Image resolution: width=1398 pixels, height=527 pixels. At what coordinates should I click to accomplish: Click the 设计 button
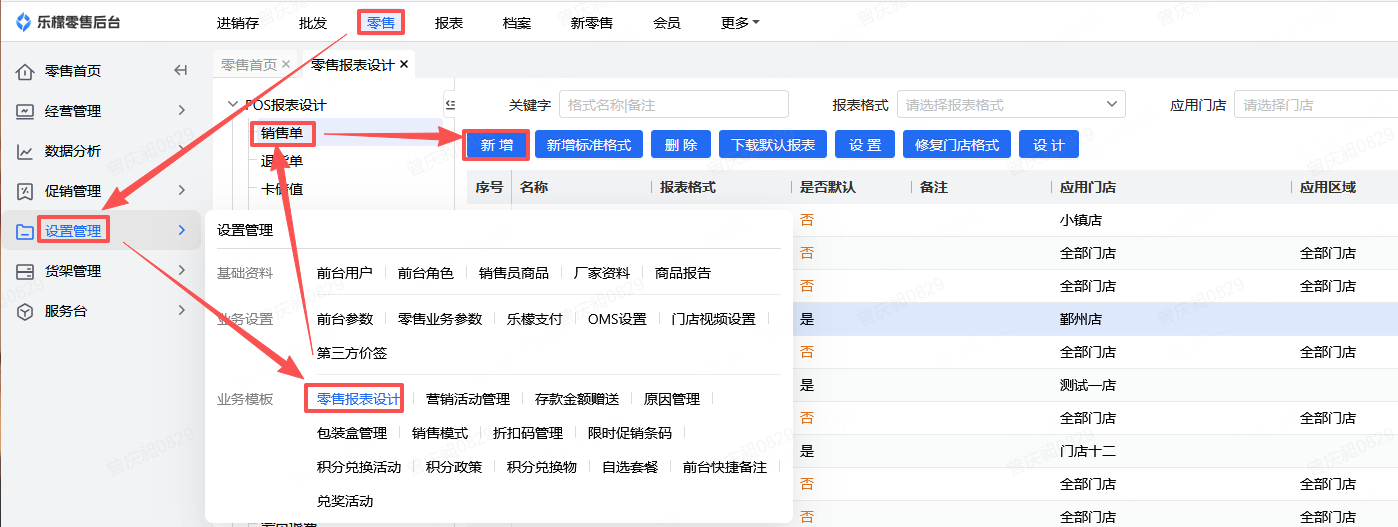tap(1049, 145)
